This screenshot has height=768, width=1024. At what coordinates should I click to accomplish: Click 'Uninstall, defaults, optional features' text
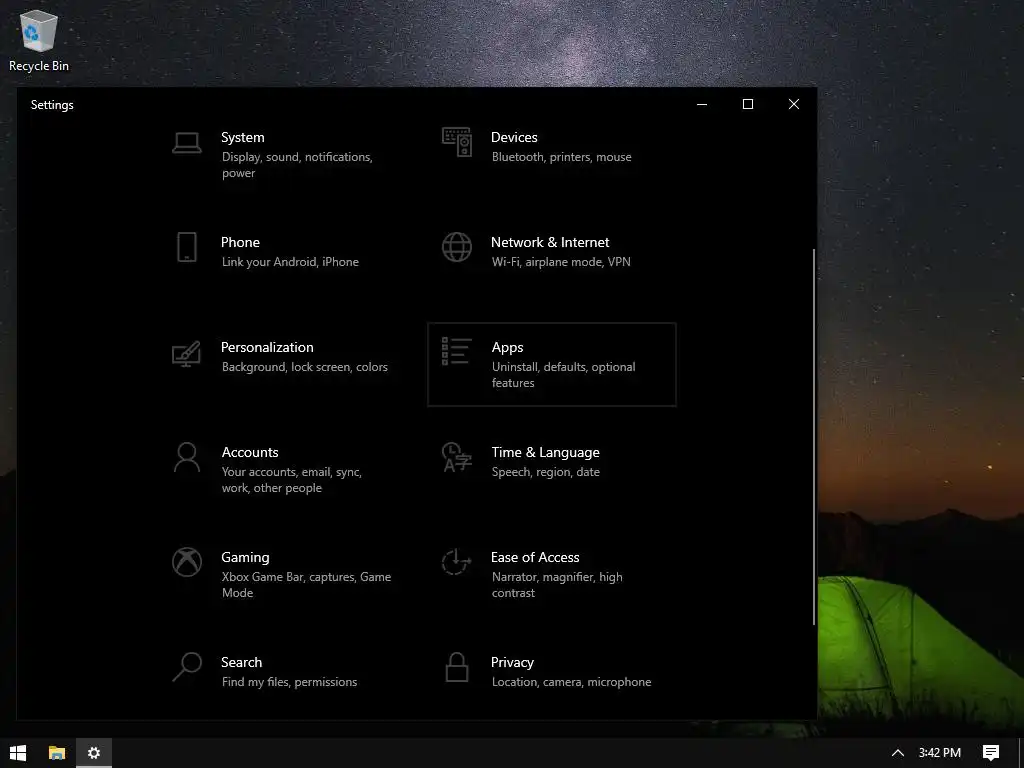[x=564, y=375]
